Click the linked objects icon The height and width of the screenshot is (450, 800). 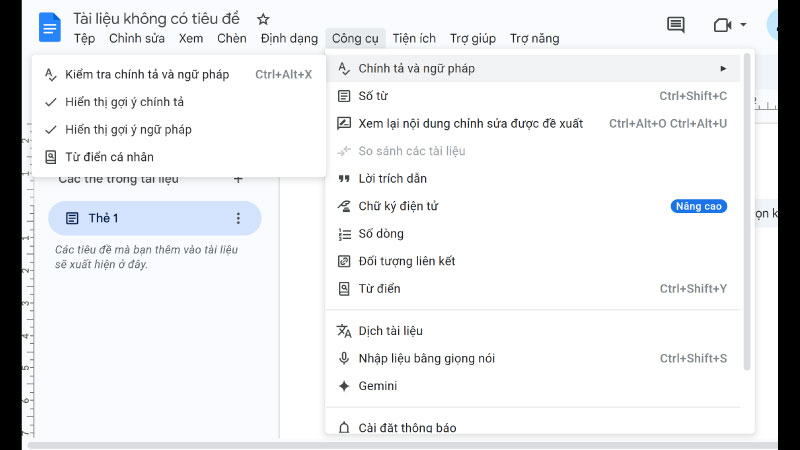coord(344,261)
